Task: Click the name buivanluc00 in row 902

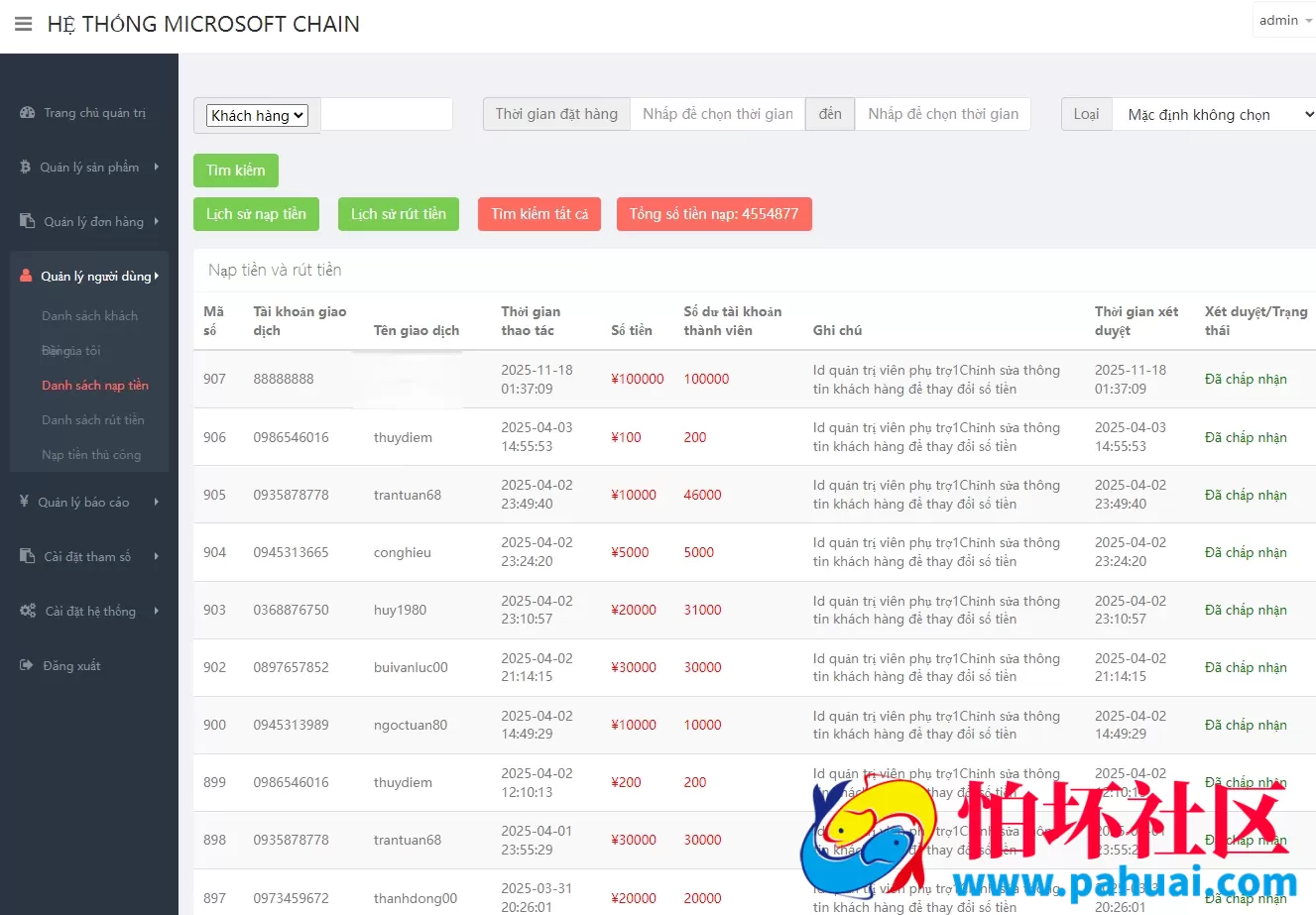Action: (x=411, y=667)
